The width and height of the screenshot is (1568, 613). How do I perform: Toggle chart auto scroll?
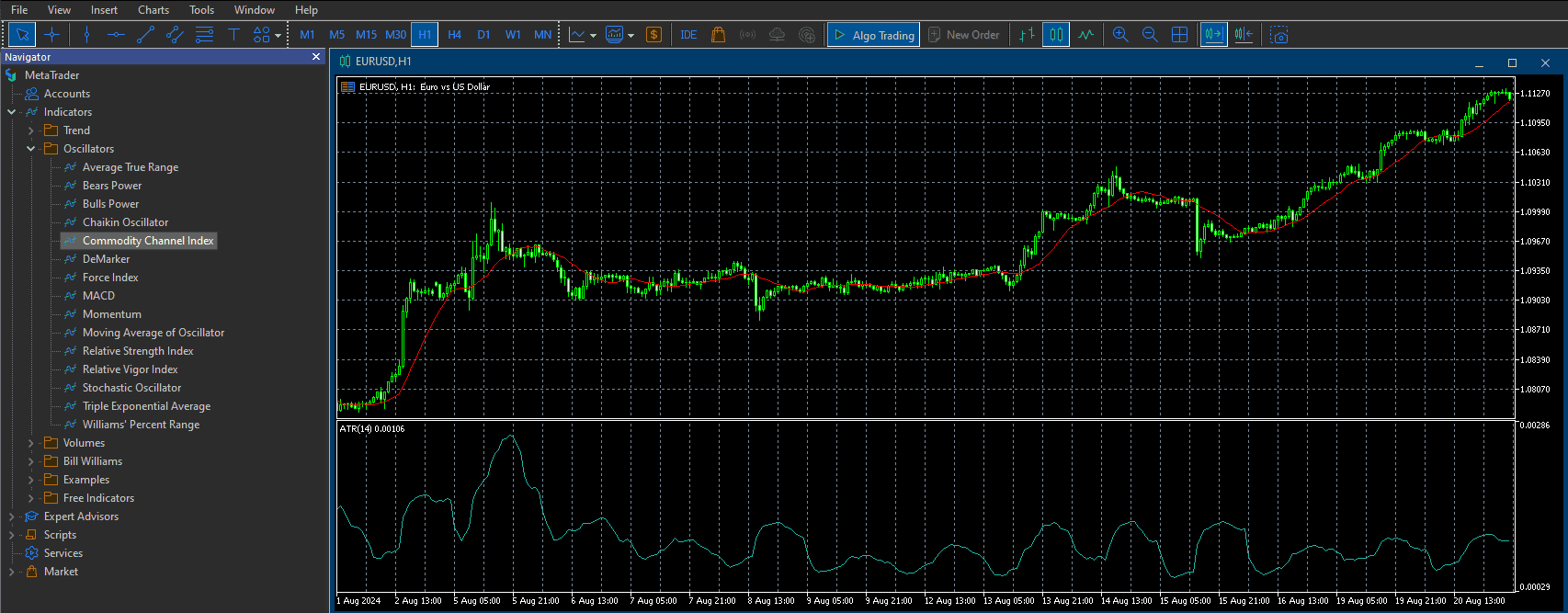point(1214,35)
